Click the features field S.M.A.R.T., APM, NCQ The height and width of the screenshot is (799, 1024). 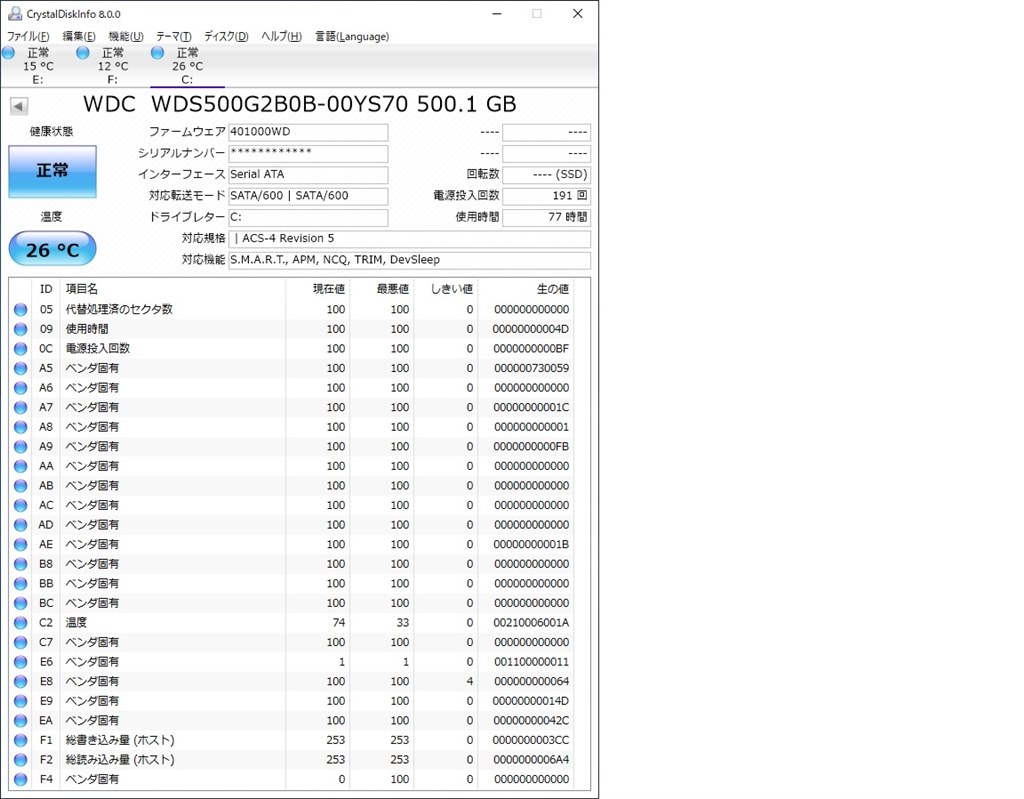[409, 260]
